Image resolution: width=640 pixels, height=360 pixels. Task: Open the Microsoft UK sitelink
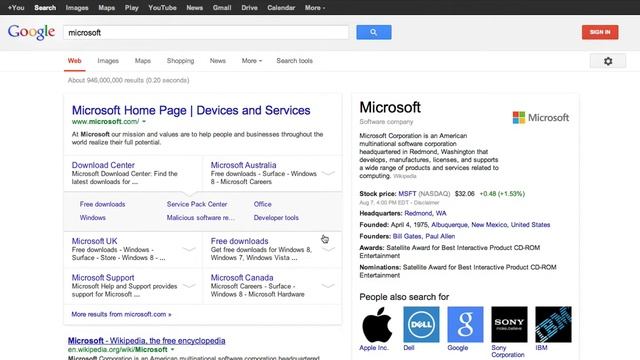coord(94,241)
